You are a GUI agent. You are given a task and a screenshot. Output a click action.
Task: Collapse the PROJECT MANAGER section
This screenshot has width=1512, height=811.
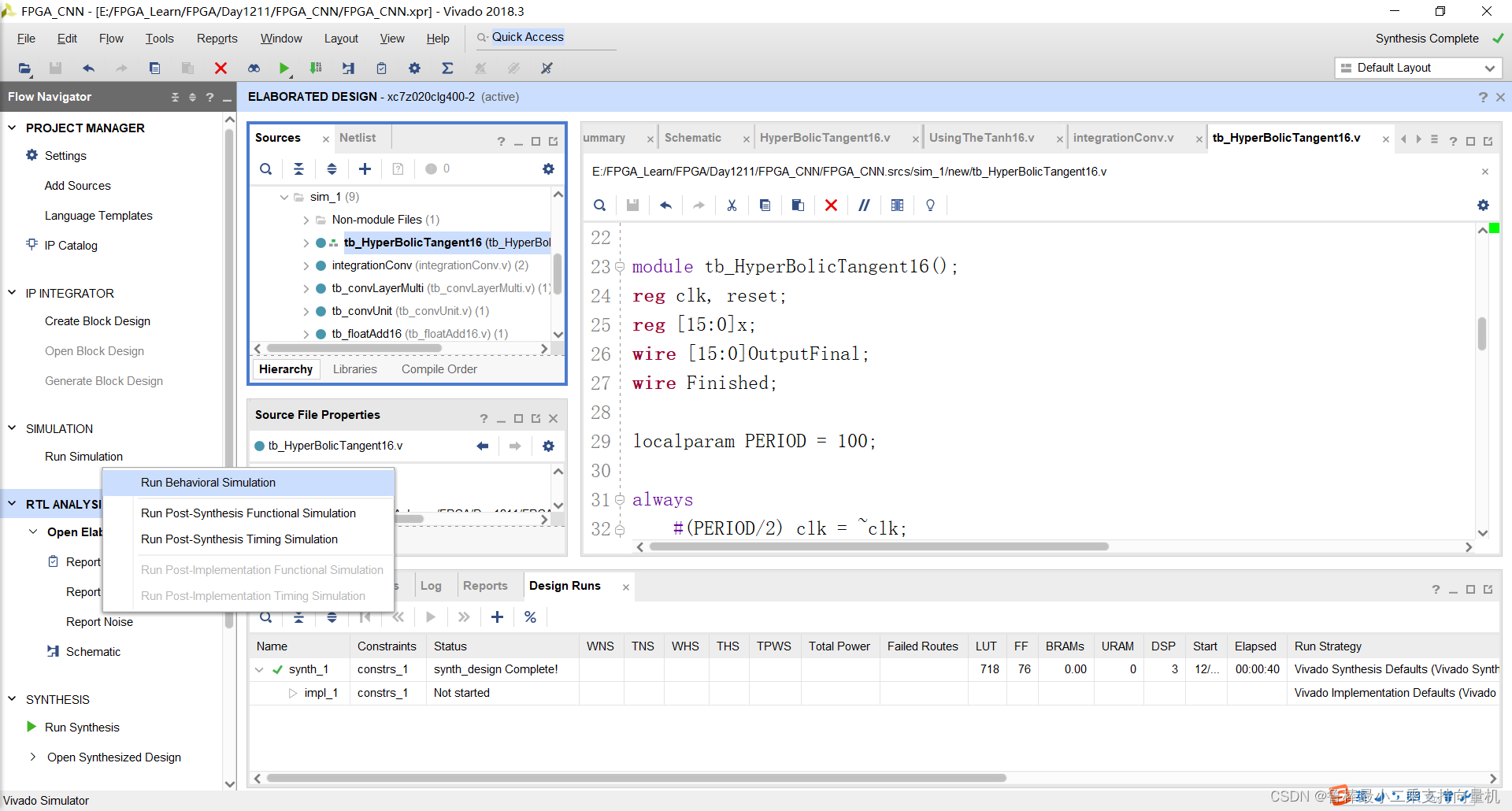[12, 128]
